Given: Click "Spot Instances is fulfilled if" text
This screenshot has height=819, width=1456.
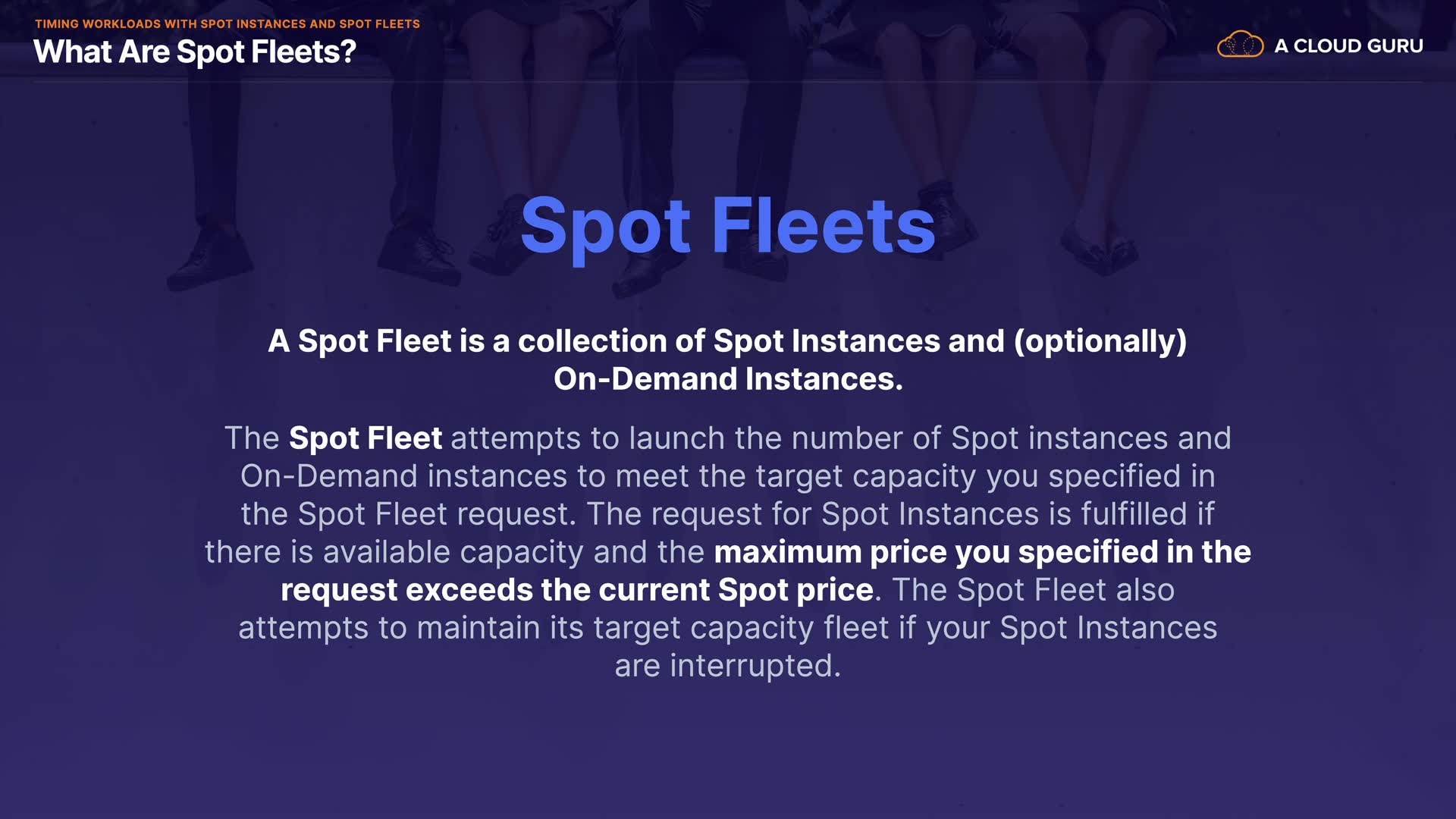Looking at the screenshot, I should [1018, 514].
